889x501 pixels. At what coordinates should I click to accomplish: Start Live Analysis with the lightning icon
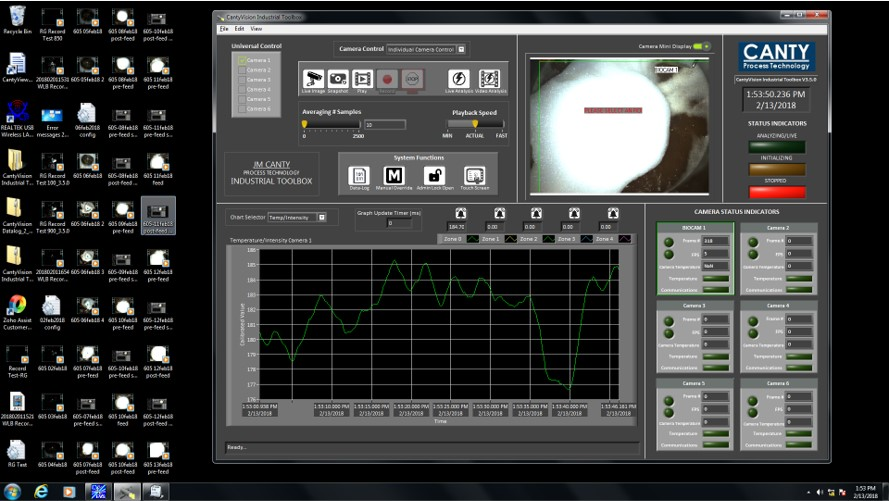tap(458, 78)
